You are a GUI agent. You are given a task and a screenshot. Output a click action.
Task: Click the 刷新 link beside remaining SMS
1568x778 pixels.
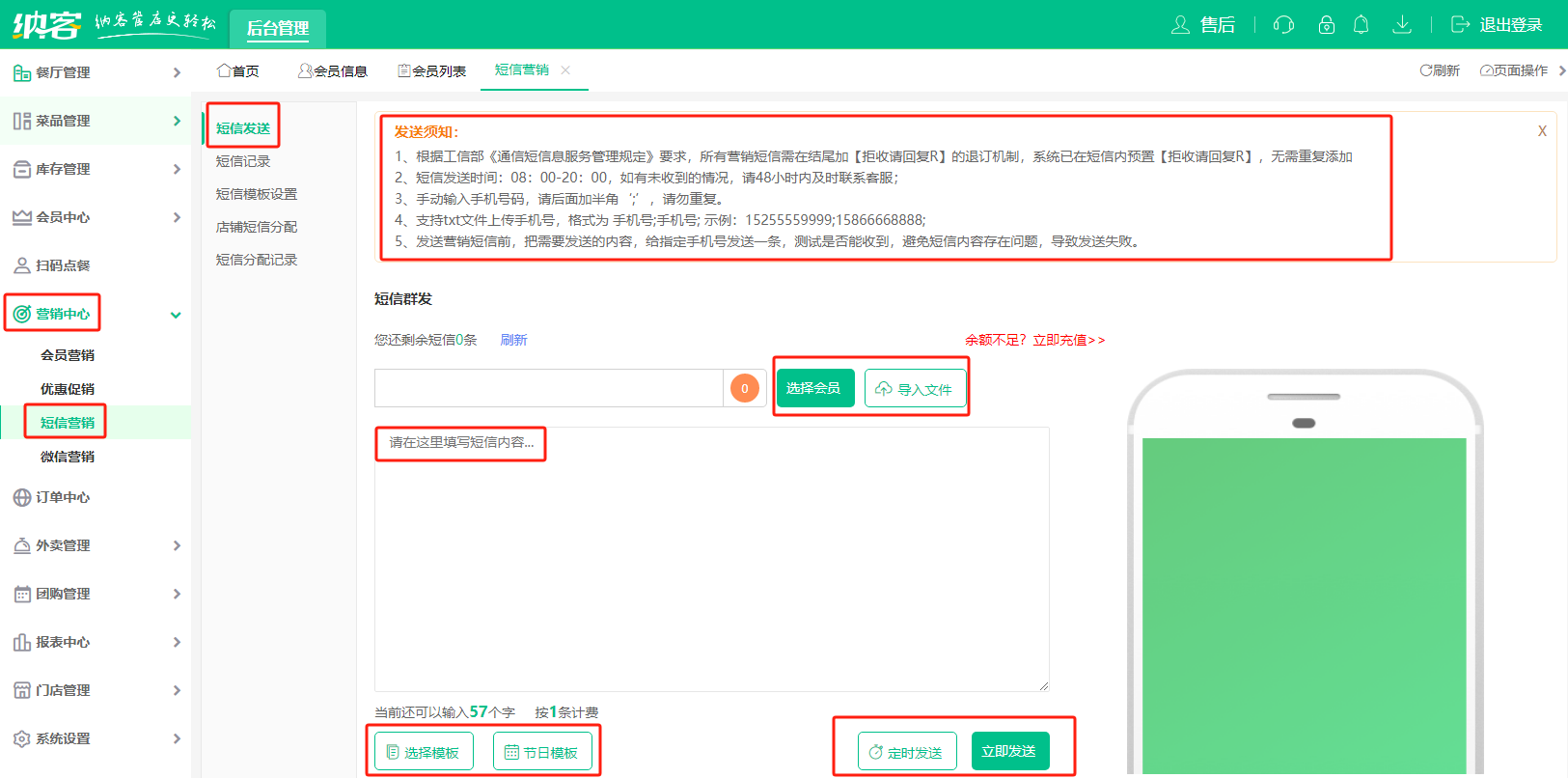pyautogui.click(x=513, y=340)
